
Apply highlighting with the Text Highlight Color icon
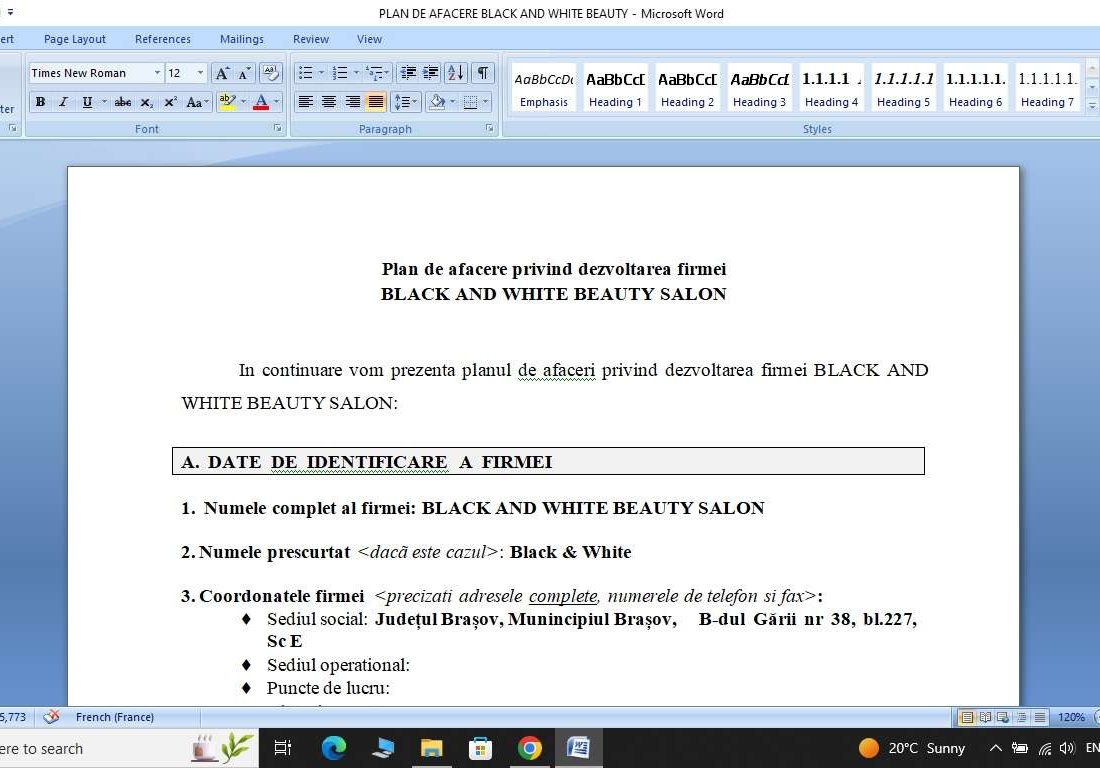click(228, 101)
